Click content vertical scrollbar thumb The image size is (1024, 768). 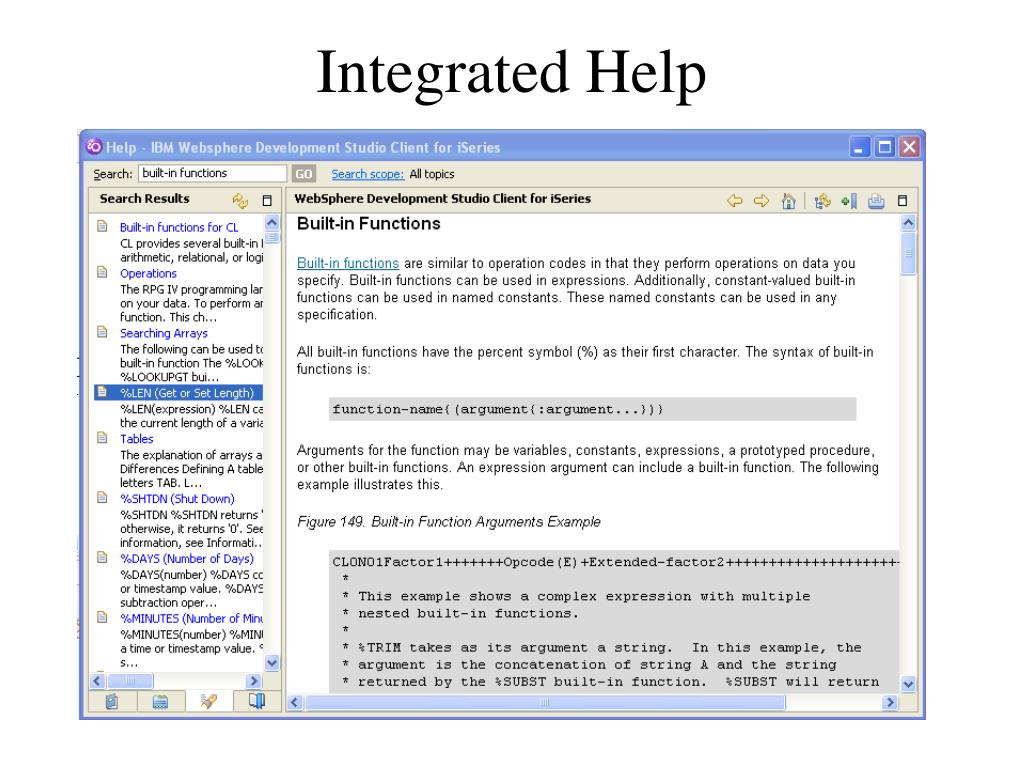click(x=908, y=253)
